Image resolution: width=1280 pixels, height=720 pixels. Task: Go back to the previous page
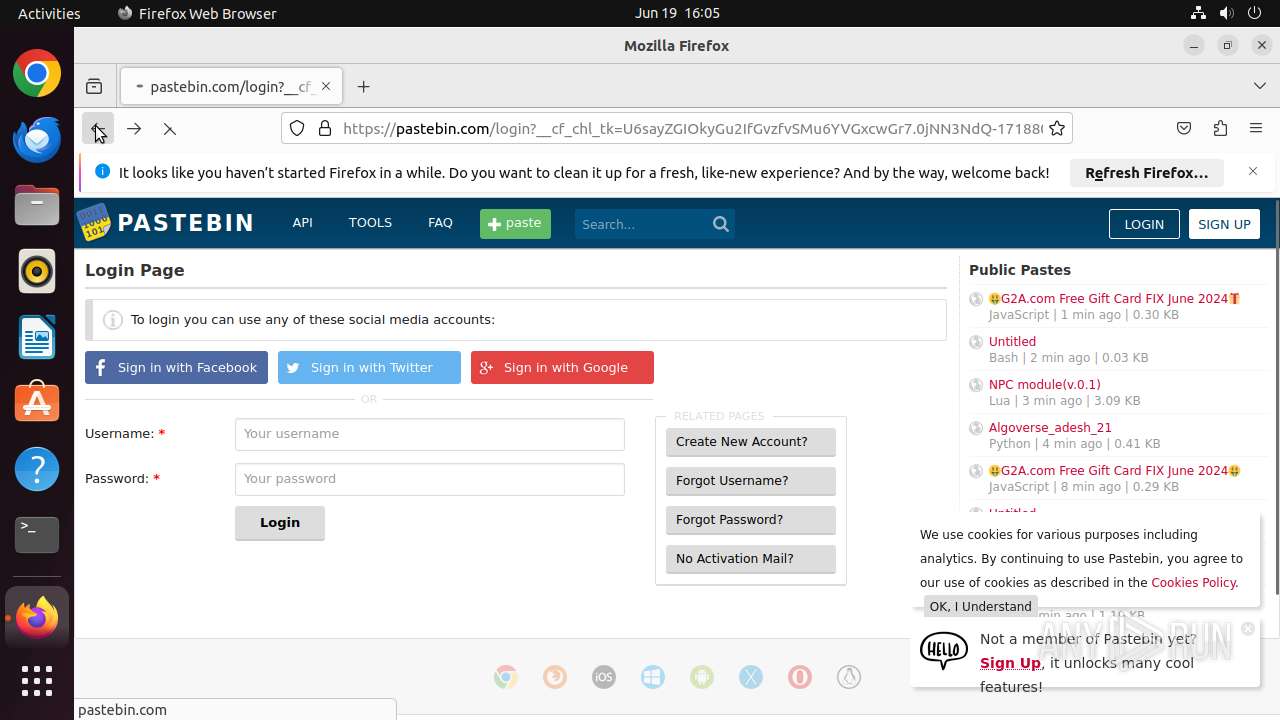coord(98,129)
